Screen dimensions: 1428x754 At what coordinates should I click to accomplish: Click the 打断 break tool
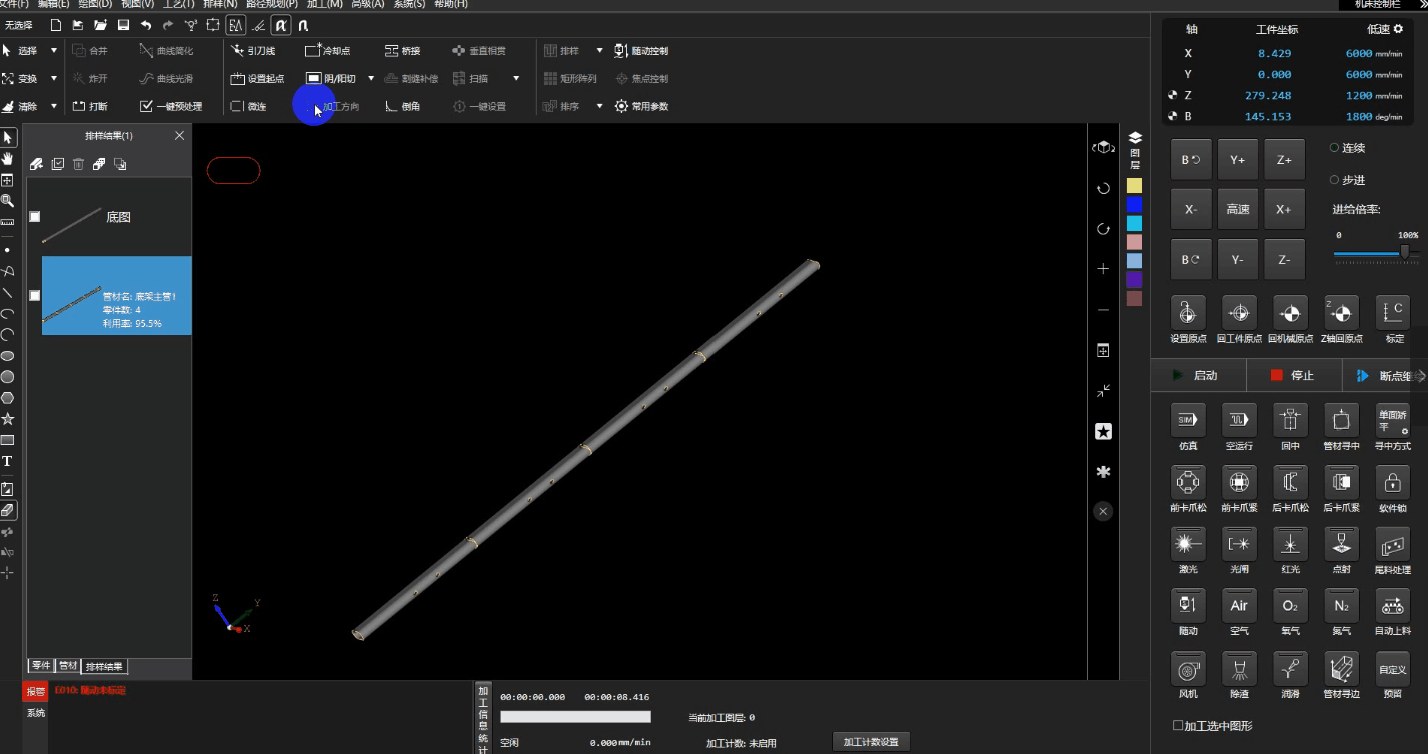pos(90,106)
